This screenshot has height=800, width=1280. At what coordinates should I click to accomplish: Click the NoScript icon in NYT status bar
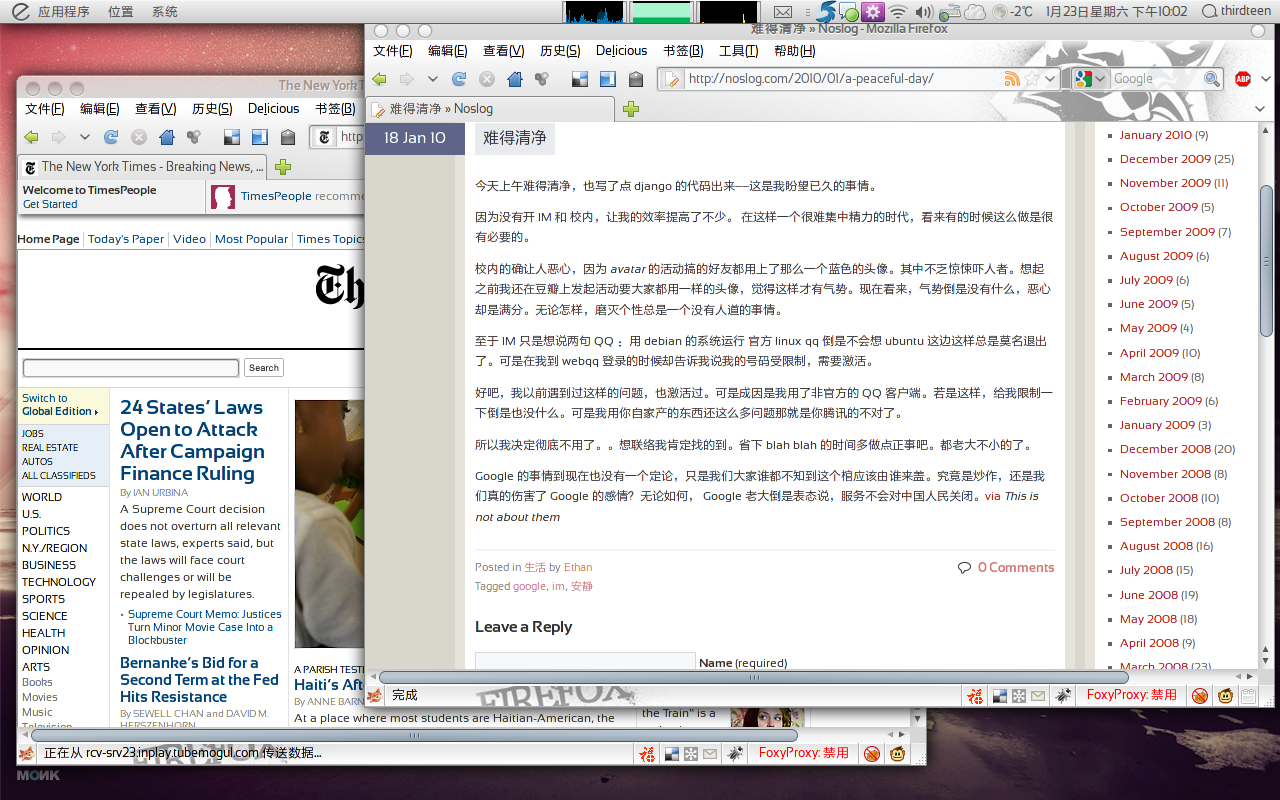pos(871,753)
